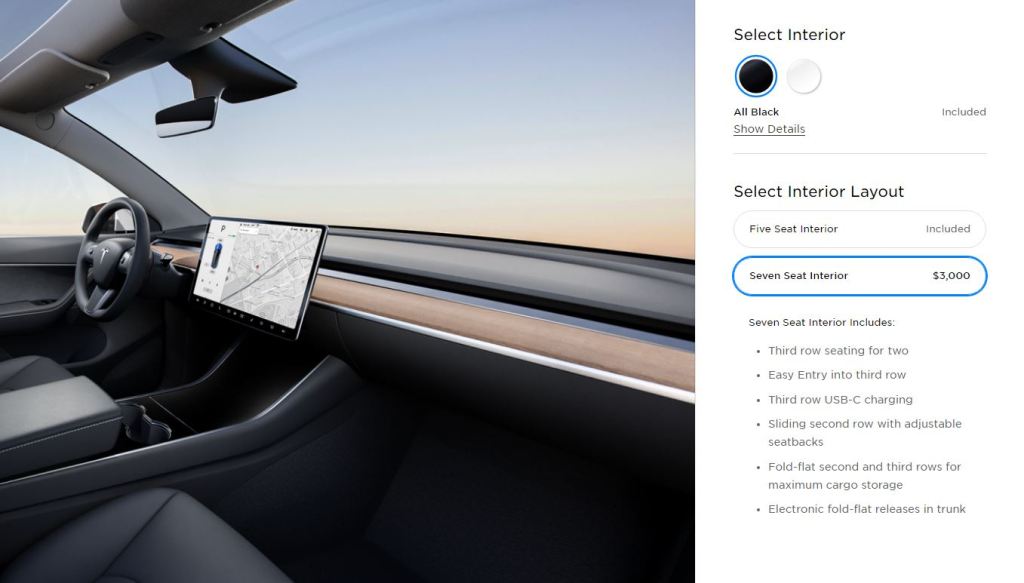Click the map search box on touchscreen
Screen dimensions: 1024x583
coord(249,230)
